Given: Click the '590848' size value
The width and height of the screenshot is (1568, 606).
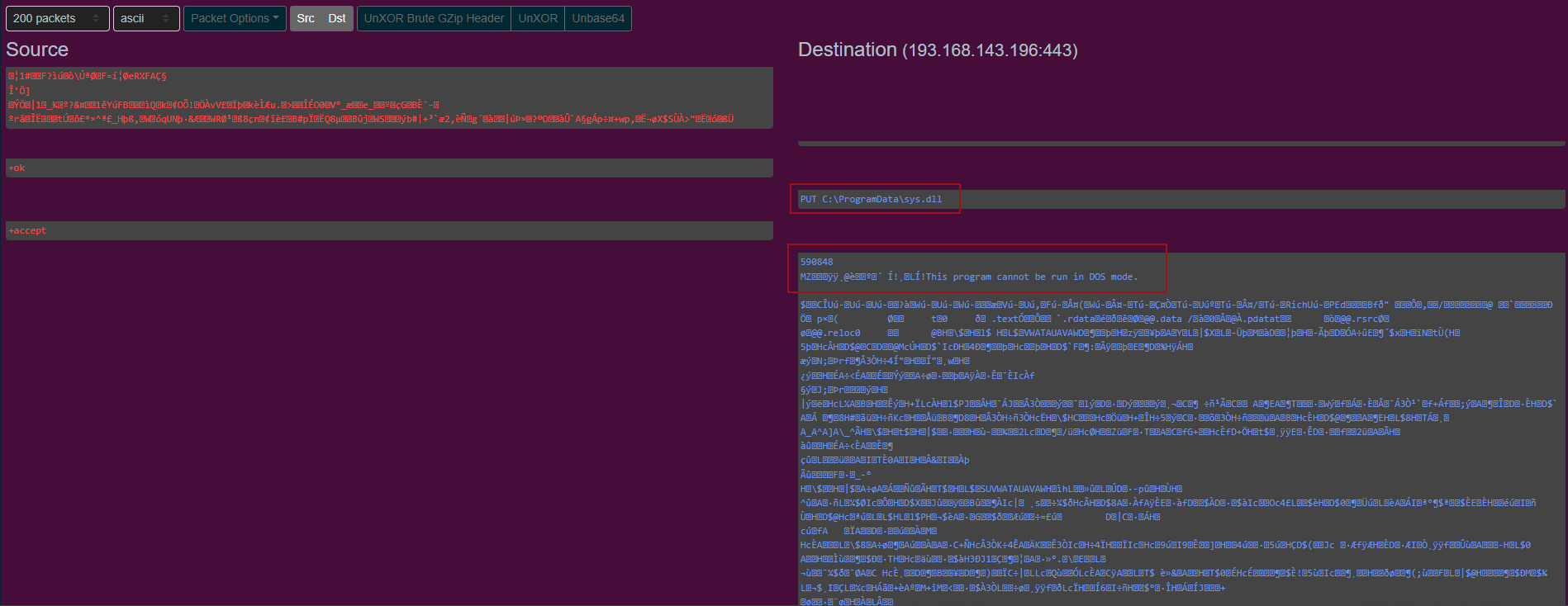Looking at the screenshot, I should point(816,262).
